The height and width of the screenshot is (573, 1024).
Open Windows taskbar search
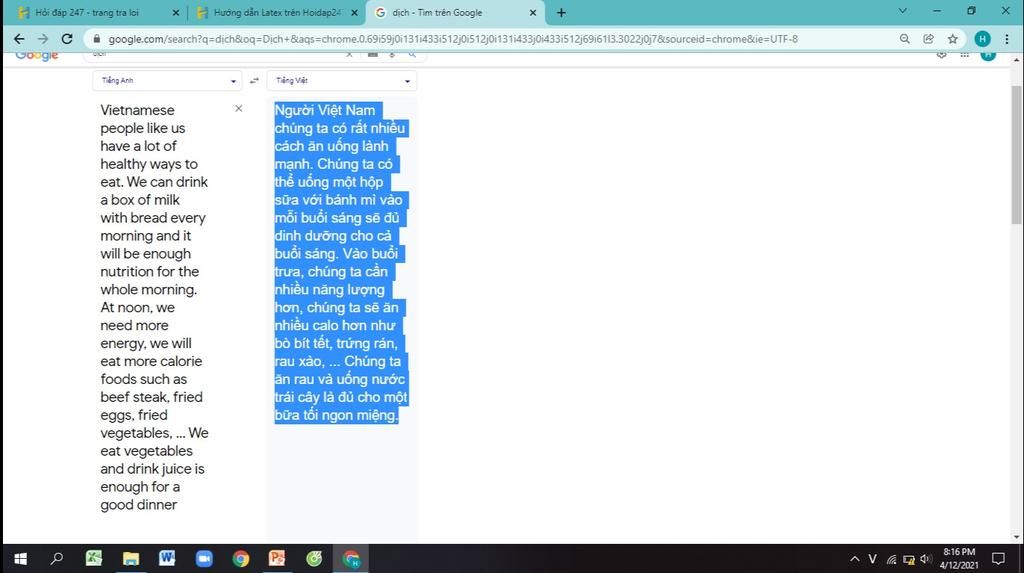[x=57, y=559]
